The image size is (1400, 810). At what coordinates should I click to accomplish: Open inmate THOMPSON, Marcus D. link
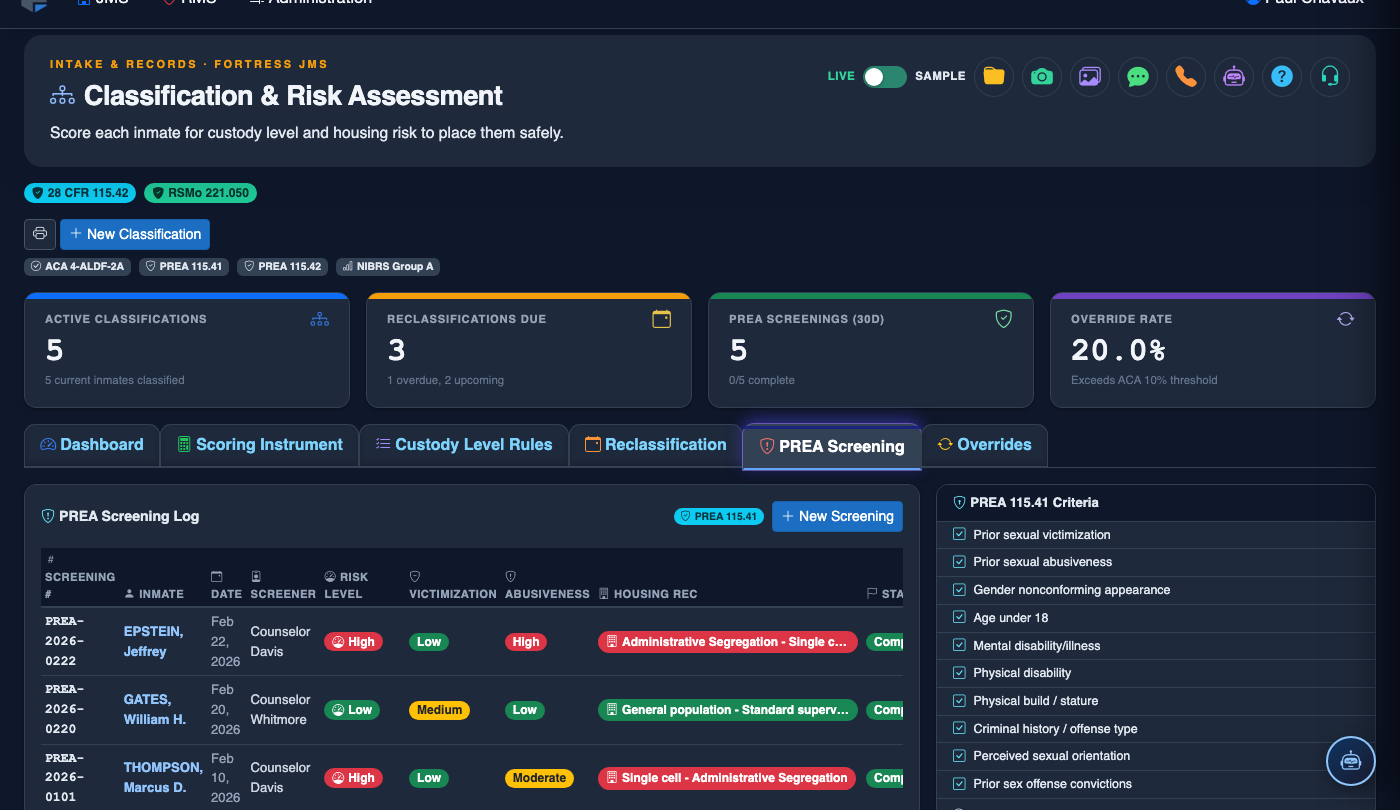(163, 778)
